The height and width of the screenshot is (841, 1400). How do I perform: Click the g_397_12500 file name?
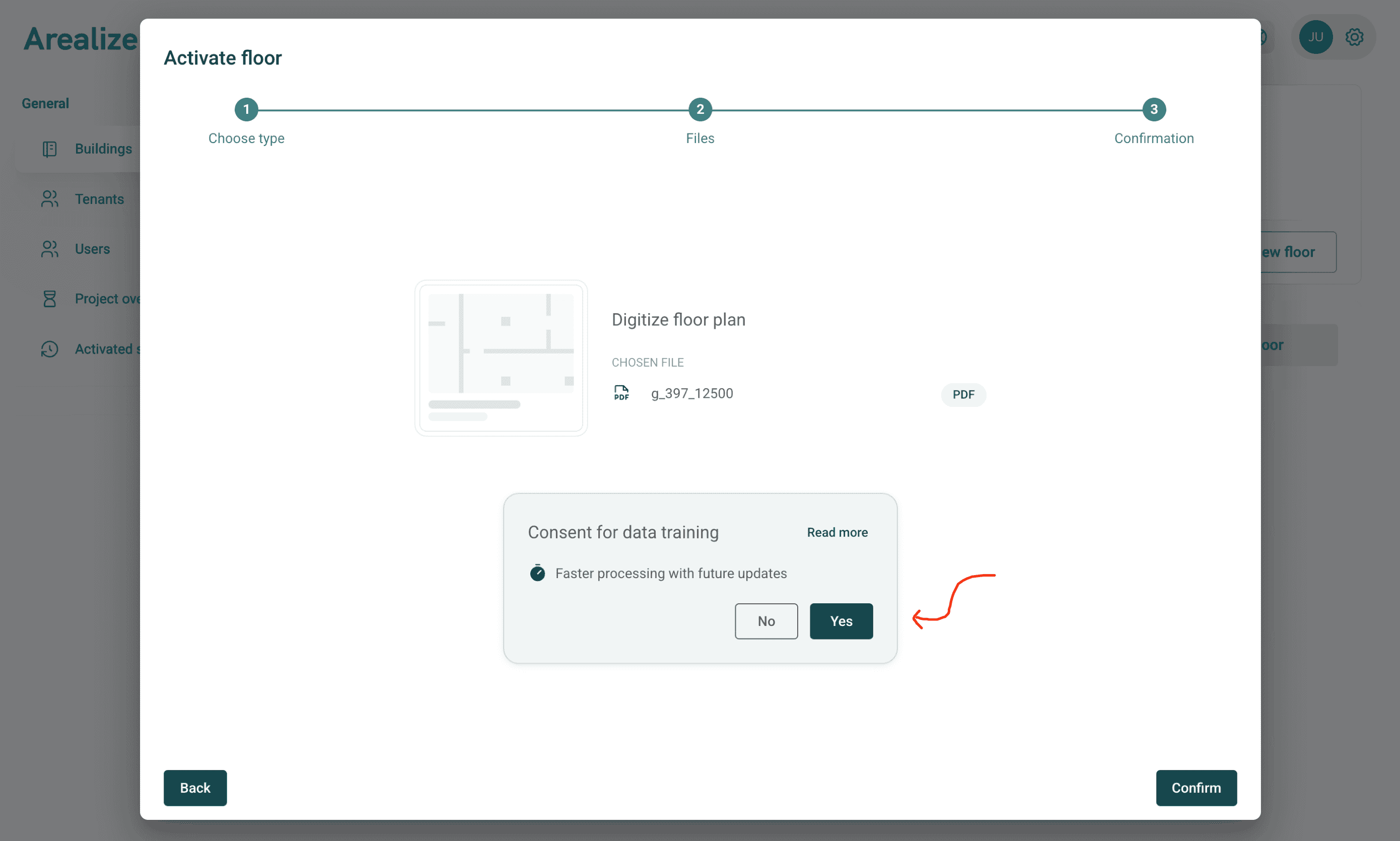point(692,393)
